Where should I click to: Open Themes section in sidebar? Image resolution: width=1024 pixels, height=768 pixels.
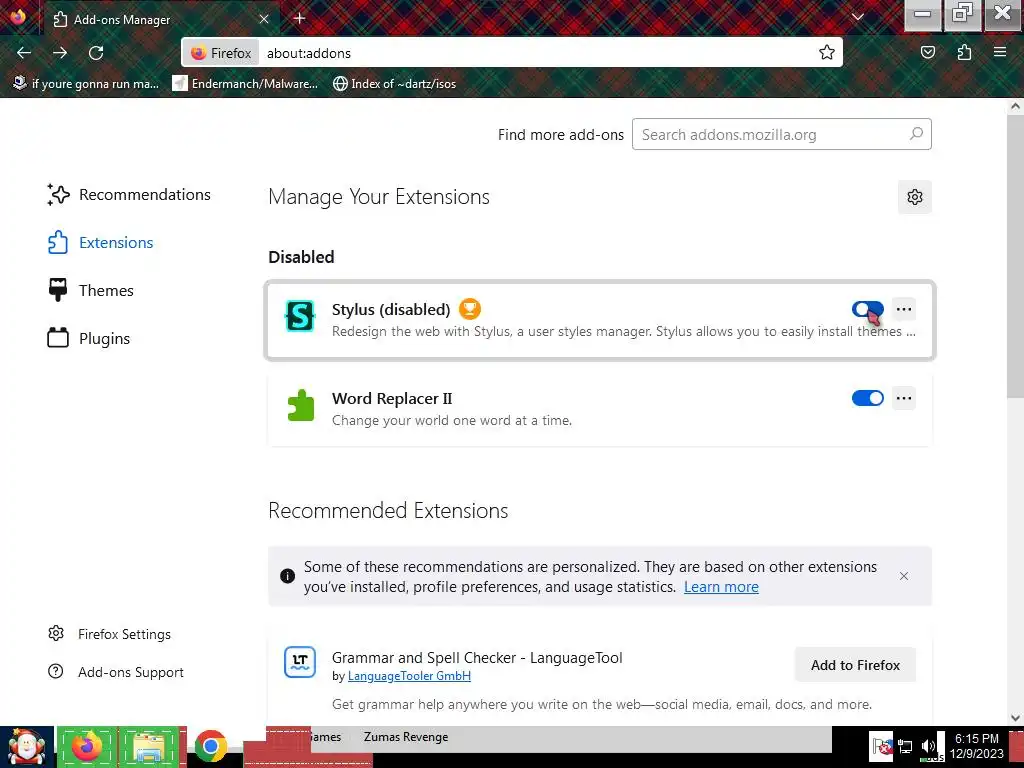pos(90,291)
